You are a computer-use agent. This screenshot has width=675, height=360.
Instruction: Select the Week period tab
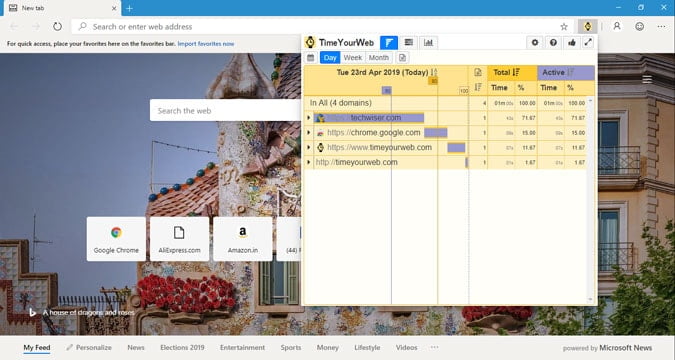pyautogui.click(x=353, y=58)
